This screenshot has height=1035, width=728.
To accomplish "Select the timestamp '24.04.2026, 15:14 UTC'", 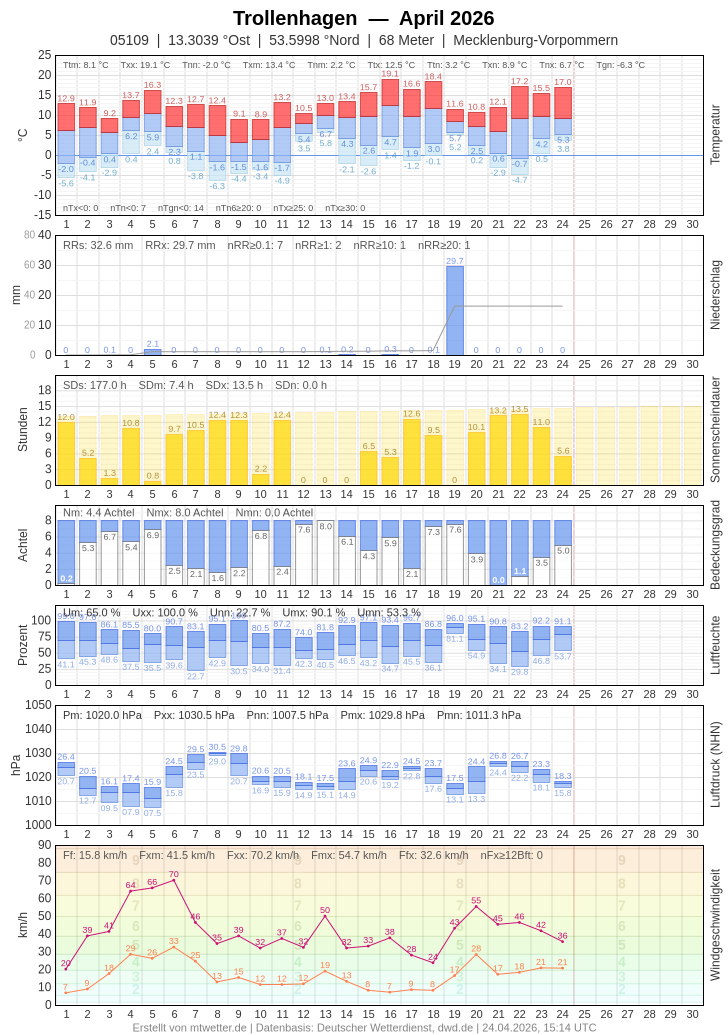I will [x=539, y=1028].
